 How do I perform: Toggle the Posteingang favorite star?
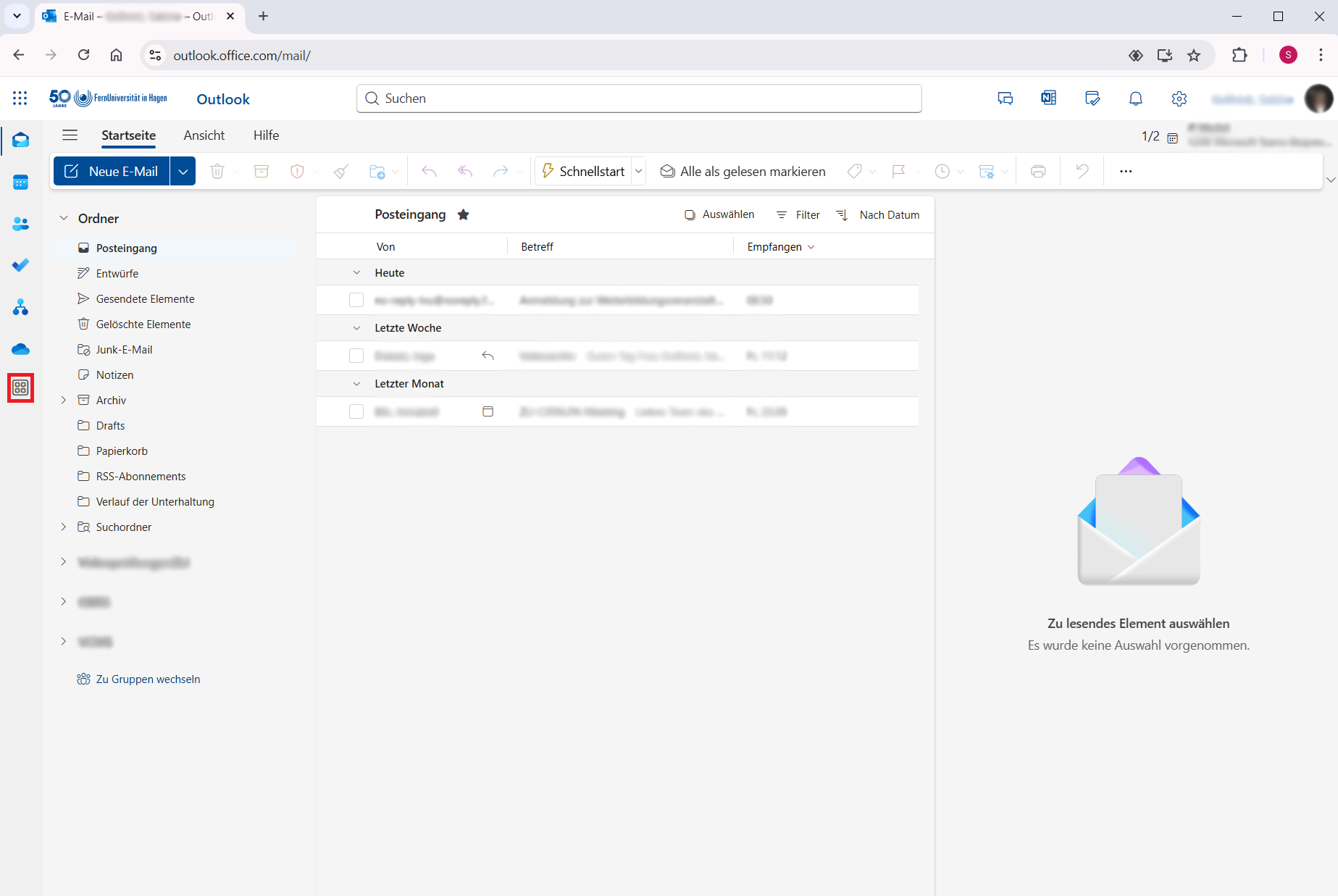pos(464,214)
